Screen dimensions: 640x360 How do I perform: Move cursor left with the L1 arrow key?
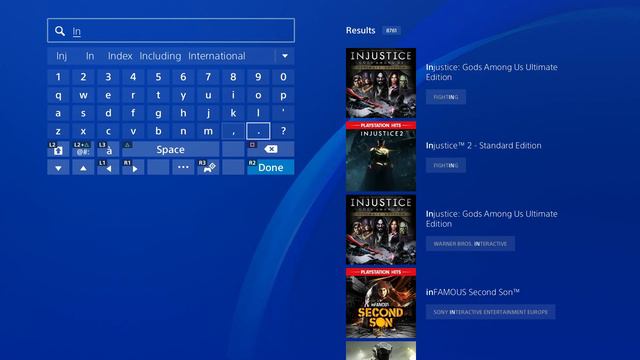click(108, 167)
